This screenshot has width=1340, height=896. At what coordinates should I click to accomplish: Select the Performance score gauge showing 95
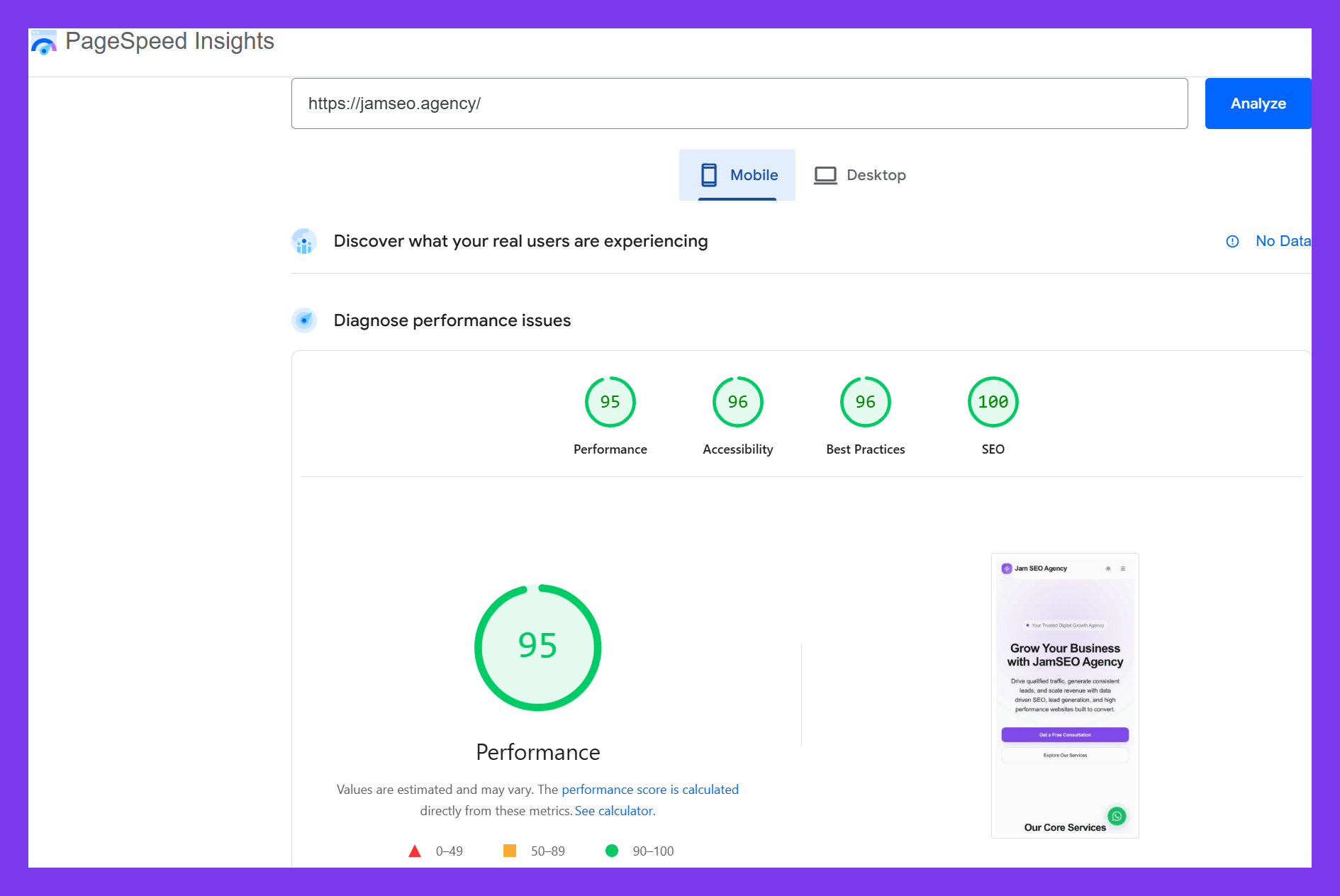pos(610,401)
